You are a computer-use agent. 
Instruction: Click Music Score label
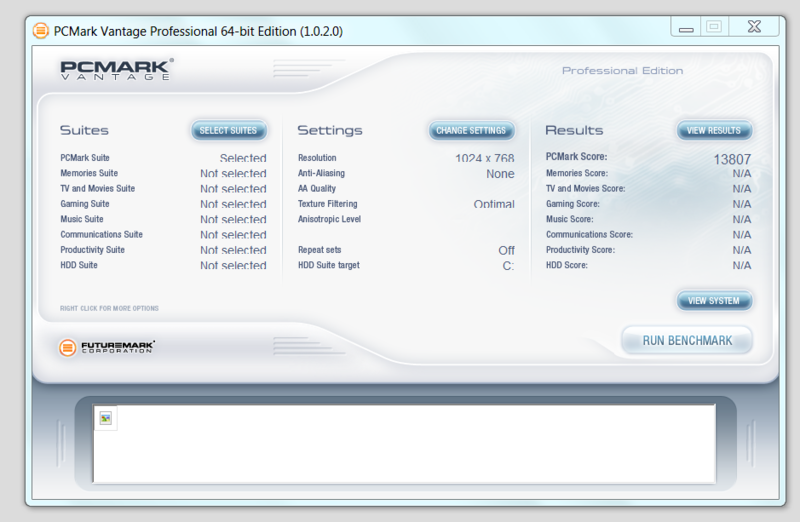(569, 219)
